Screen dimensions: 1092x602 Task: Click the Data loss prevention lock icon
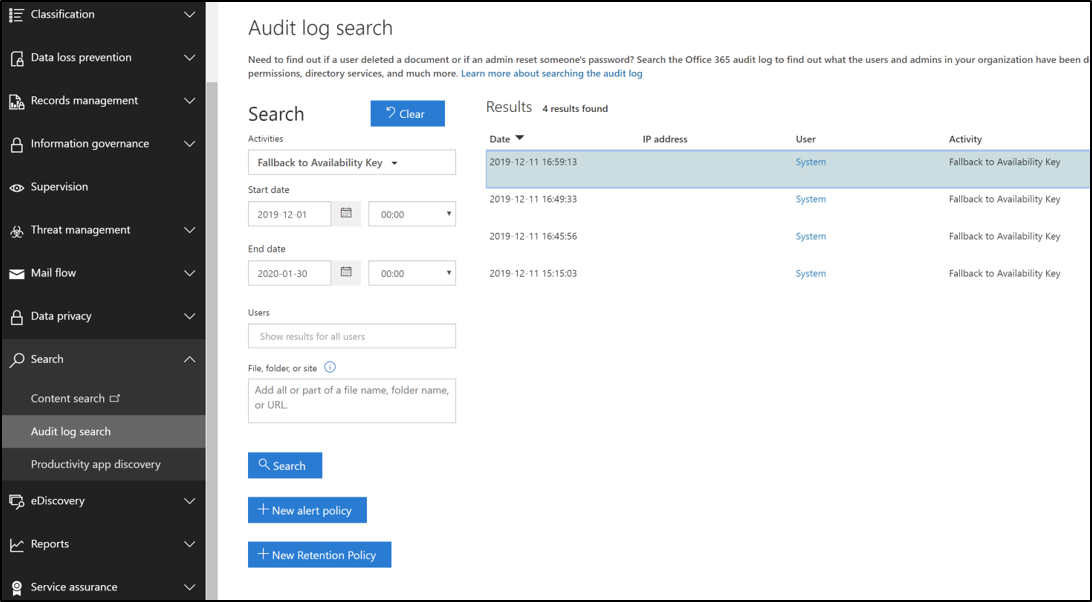(x=16, y=59)
